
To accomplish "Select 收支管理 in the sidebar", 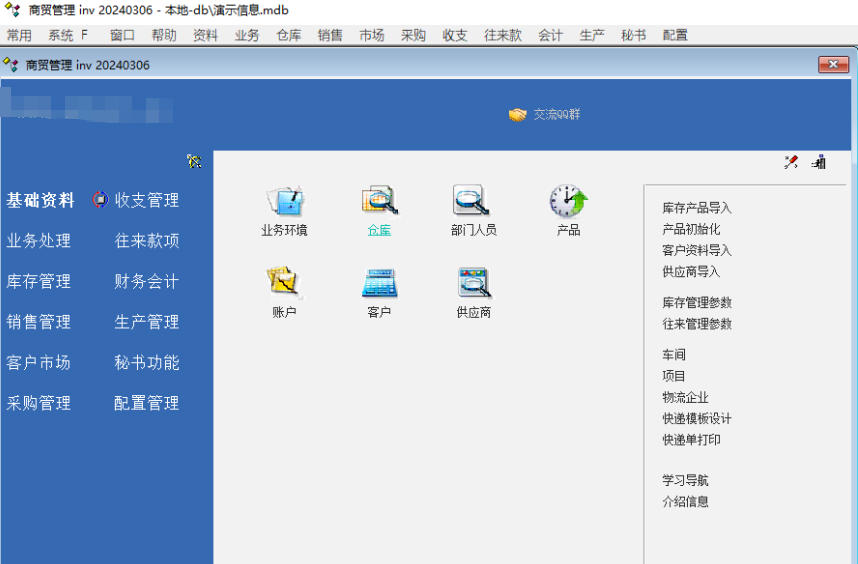I will pyautogui.click(x=146, y=201).
